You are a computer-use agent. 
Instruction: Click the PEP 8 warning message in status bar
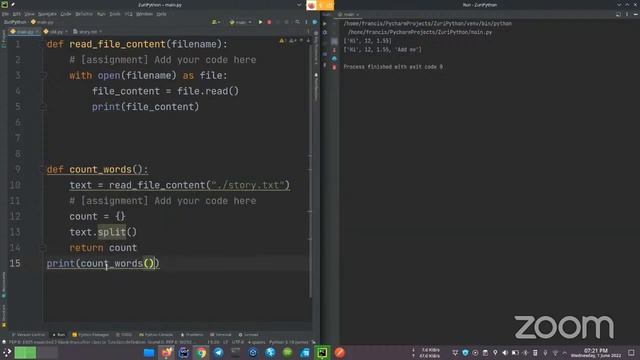[100, 342]
